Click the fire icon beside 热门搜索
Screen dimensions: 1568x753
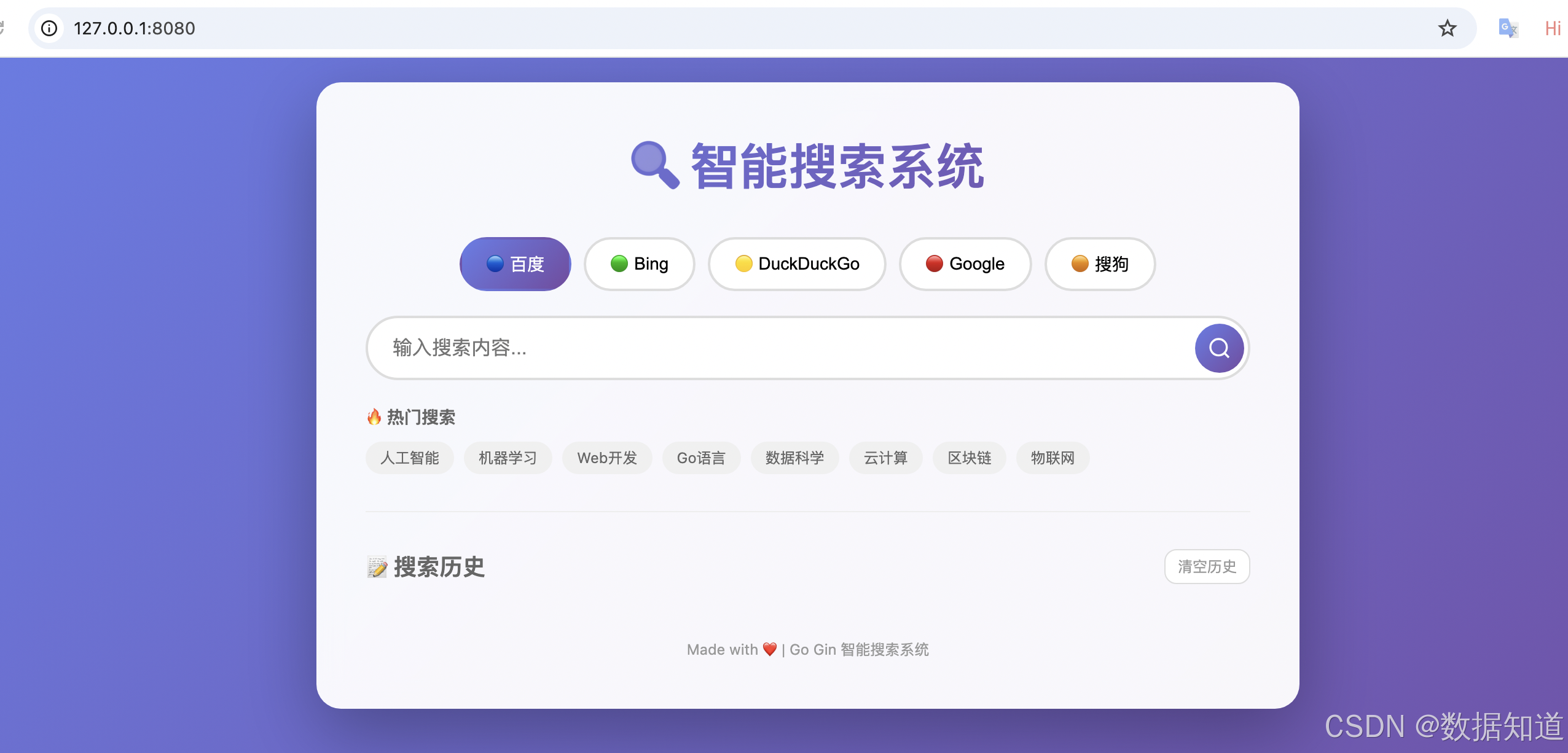373,417
